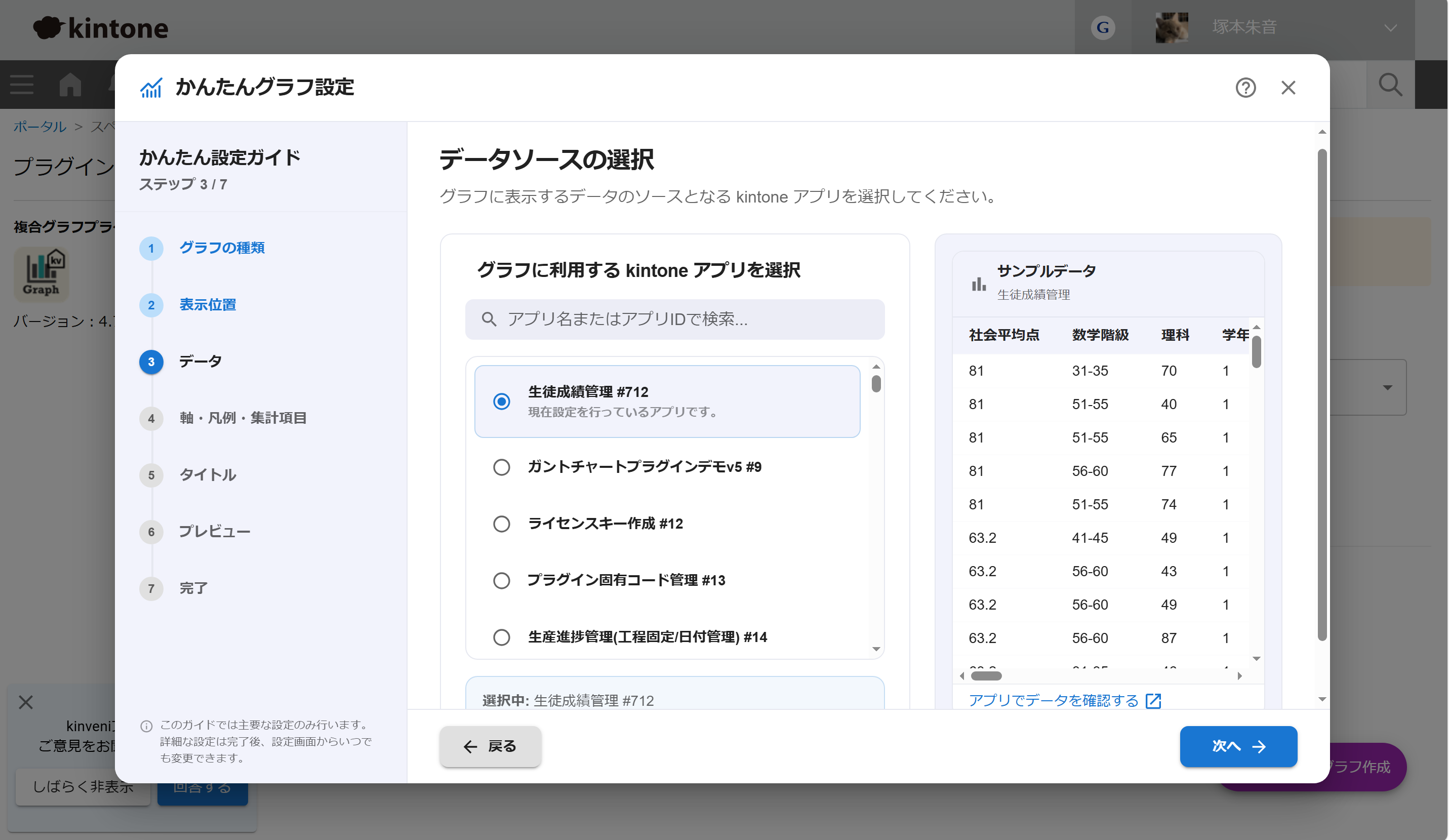Viewport: 1449px width, 840px height.
Task: Click dialog main scrollbar down arrow
Action: pyautogui.click(x=1322, y=700)
